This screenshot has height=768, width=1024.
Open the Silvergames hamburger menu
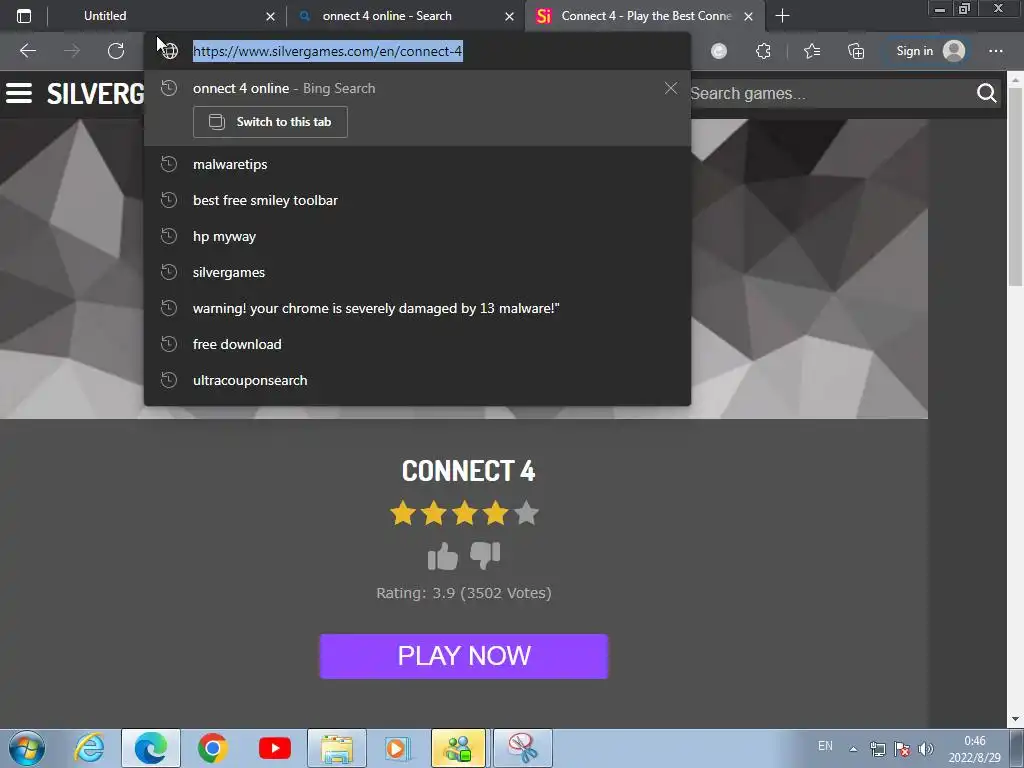[x=19, y=93]
